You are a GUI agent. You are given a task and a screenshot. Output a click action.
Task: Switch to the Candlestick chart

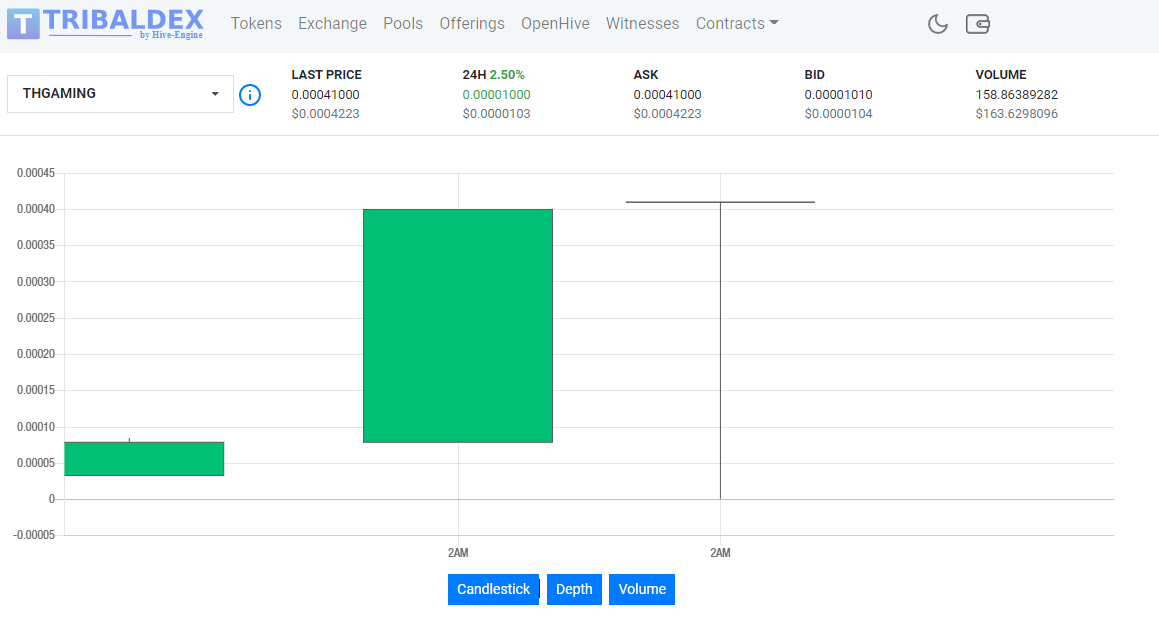point(493,589)
